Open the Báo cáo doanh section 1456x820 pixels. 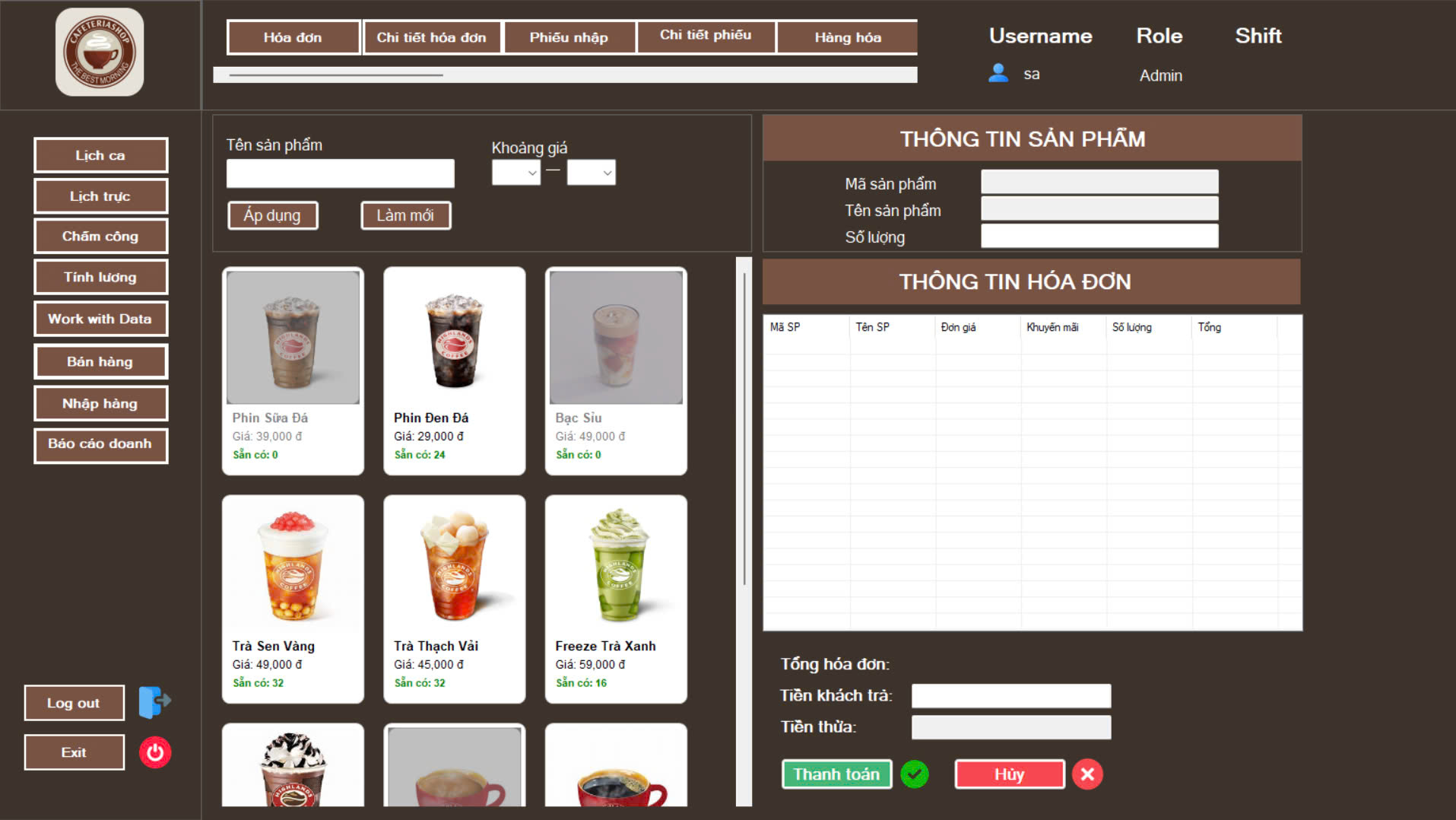[100, 444]
